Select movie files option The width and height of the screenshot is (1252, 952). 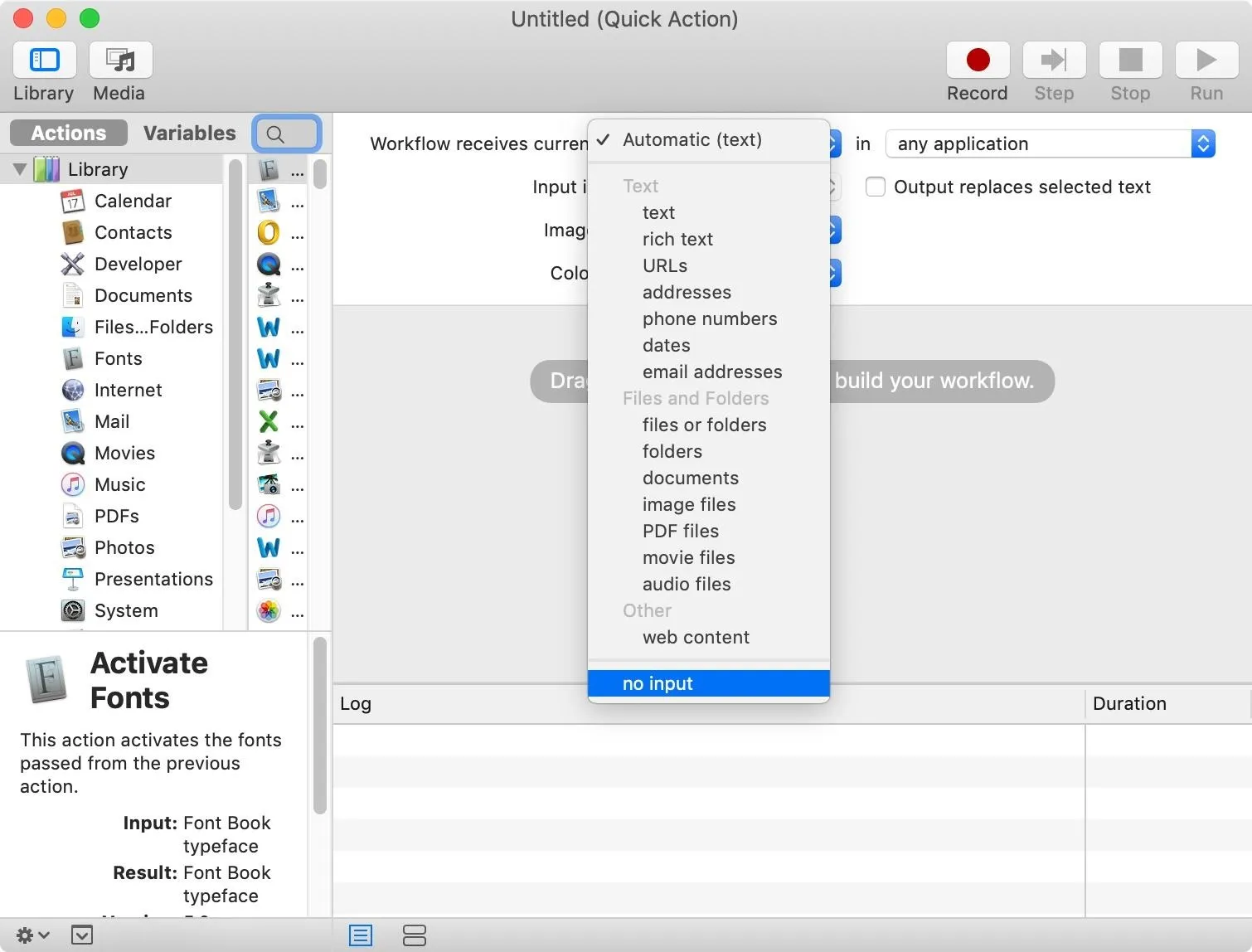[709, 557]
